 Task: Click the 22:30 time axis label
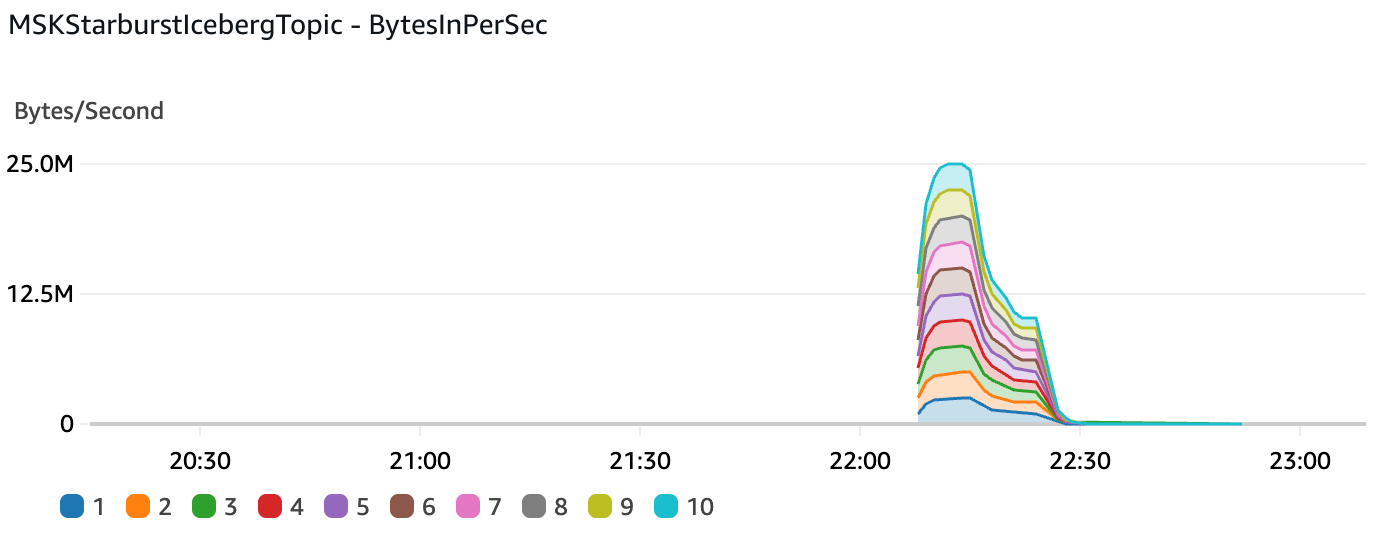point(1079,461)
